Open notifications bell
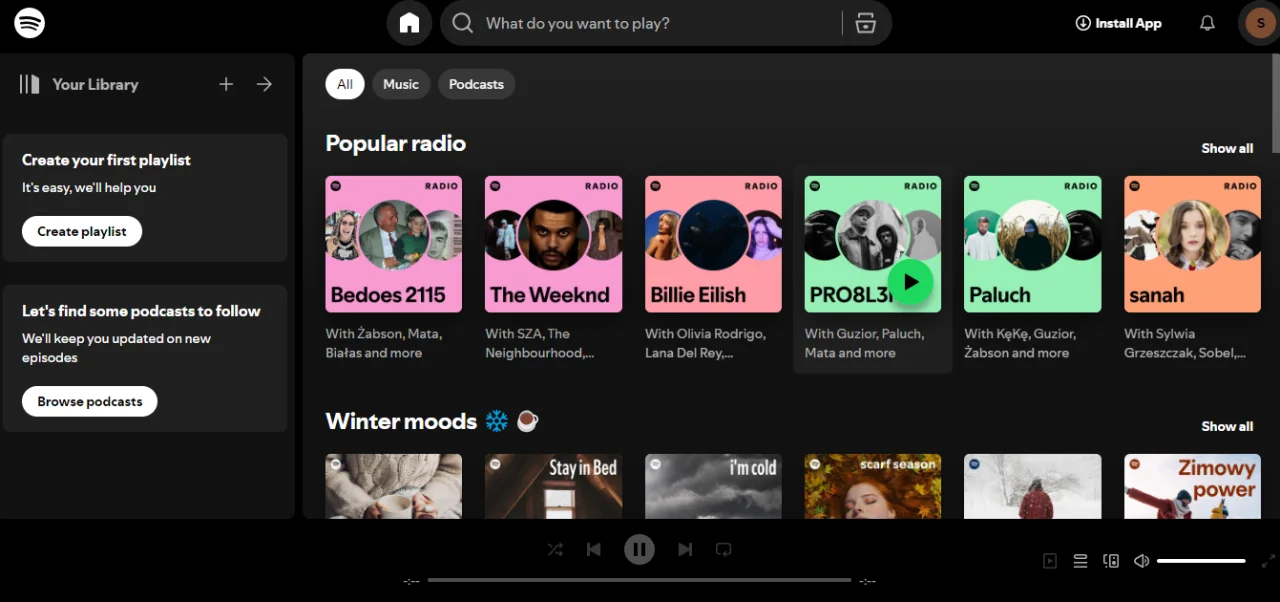The width and height of the screenshot is (1280, 602). click(x=1207, y=23)
